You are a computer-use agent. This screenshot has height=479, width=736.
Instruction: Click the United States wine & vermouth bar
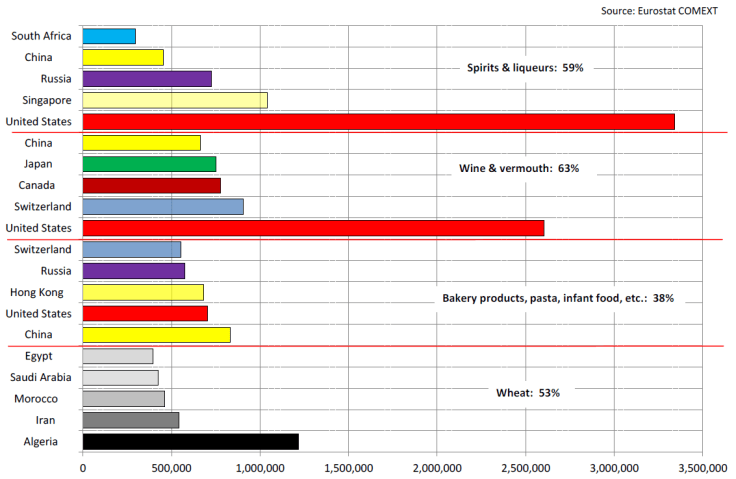pos(313,228)
